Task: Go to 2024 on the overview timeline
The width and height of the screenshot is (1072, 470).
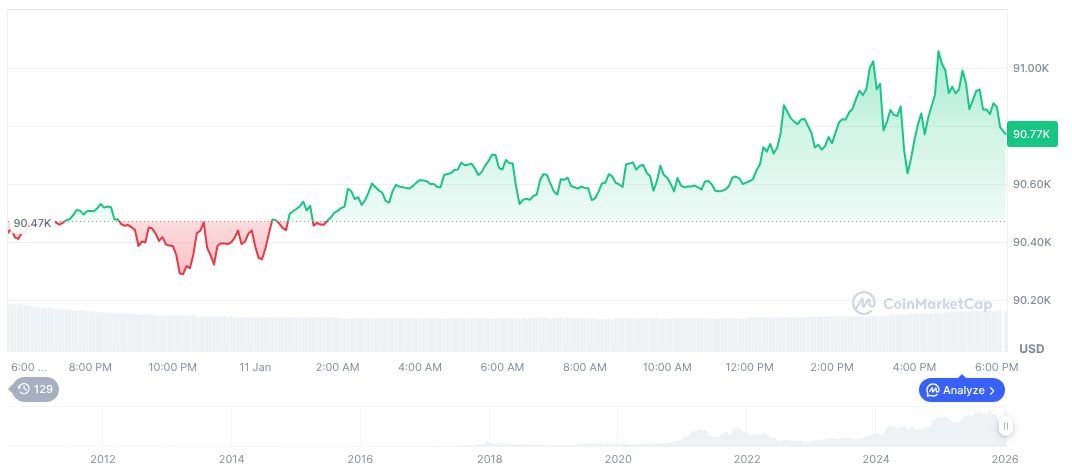Action: tap(876, 459)
